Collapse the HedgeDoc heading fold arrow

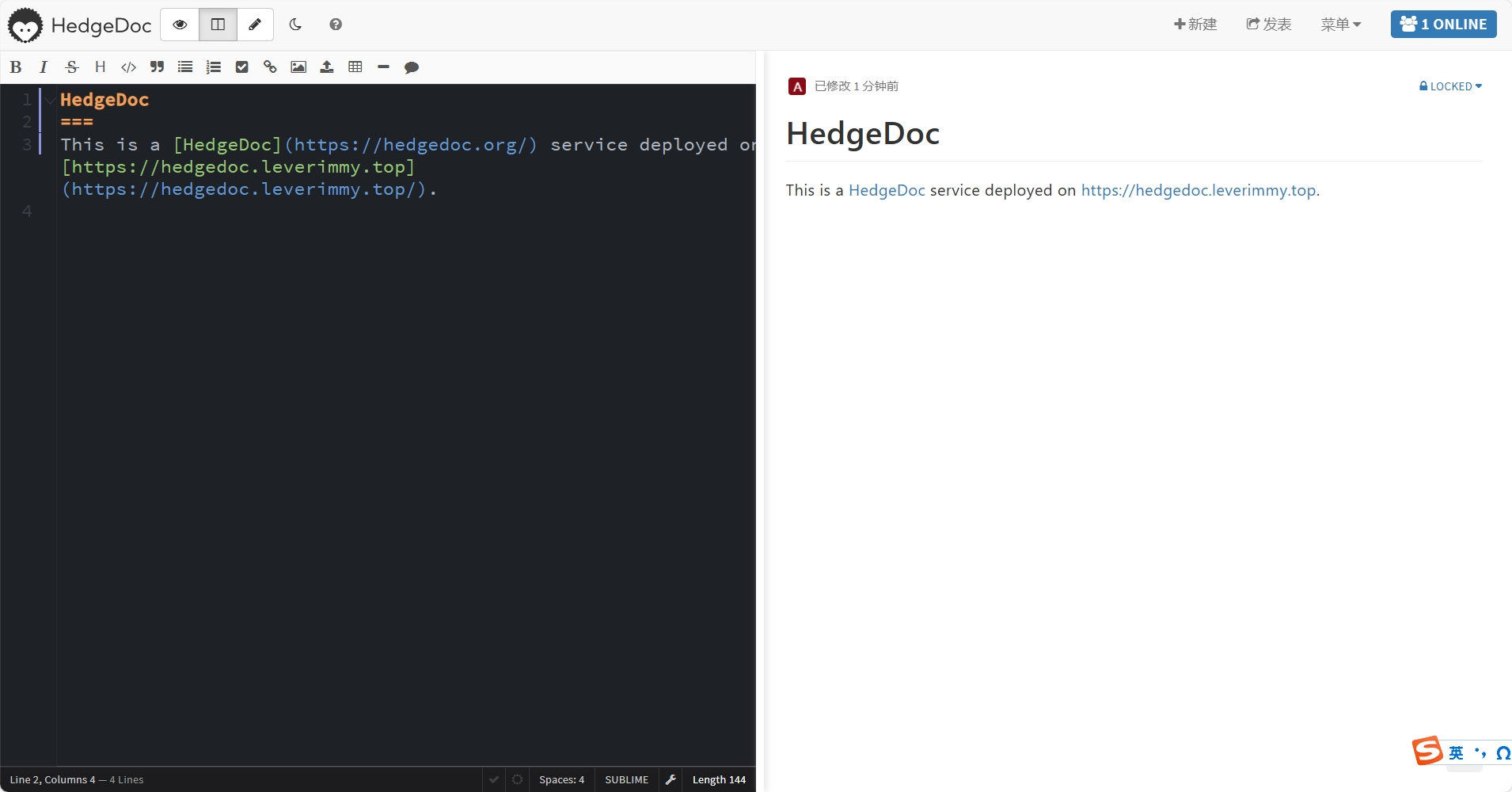click(x=51, y=100)
